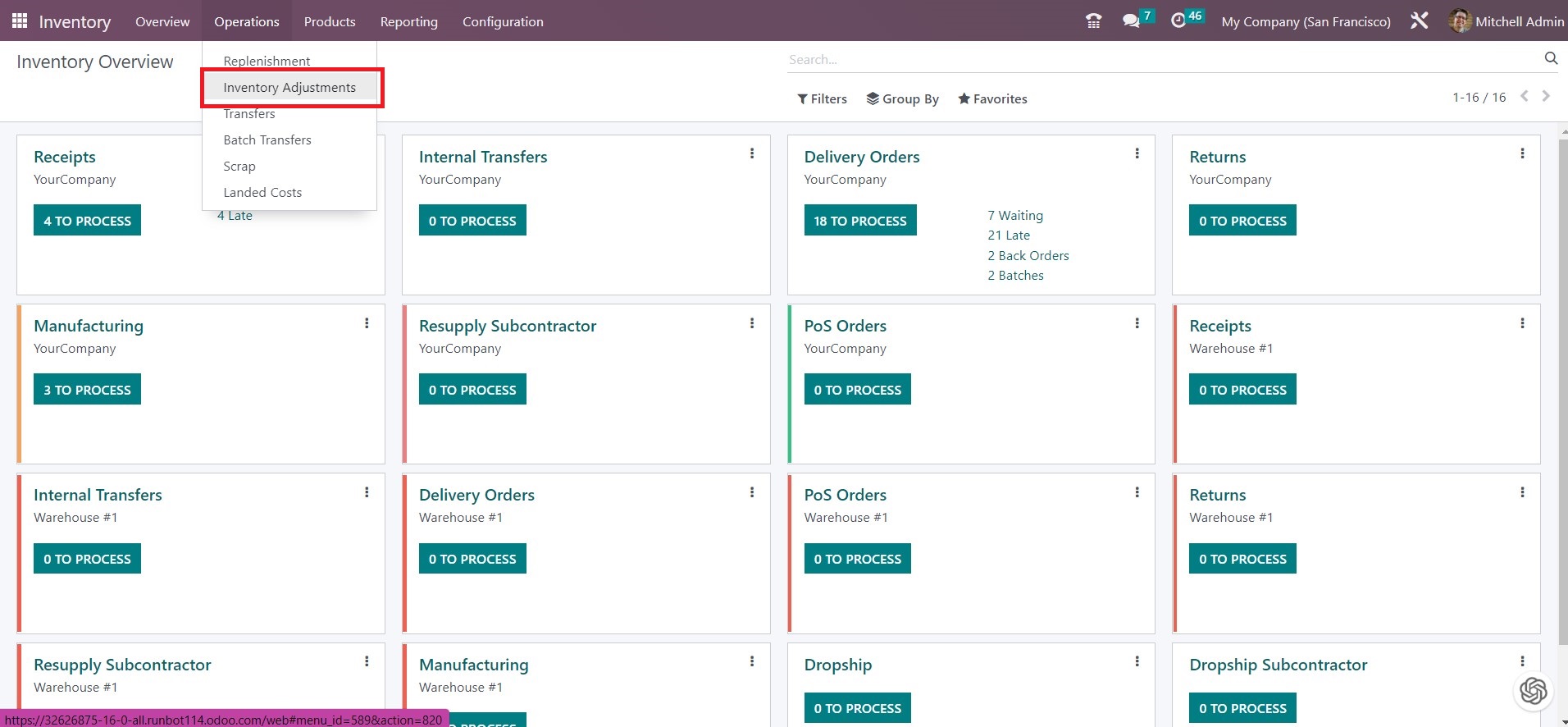Open the activities clock icon with badge 46

pos(1178,21)
